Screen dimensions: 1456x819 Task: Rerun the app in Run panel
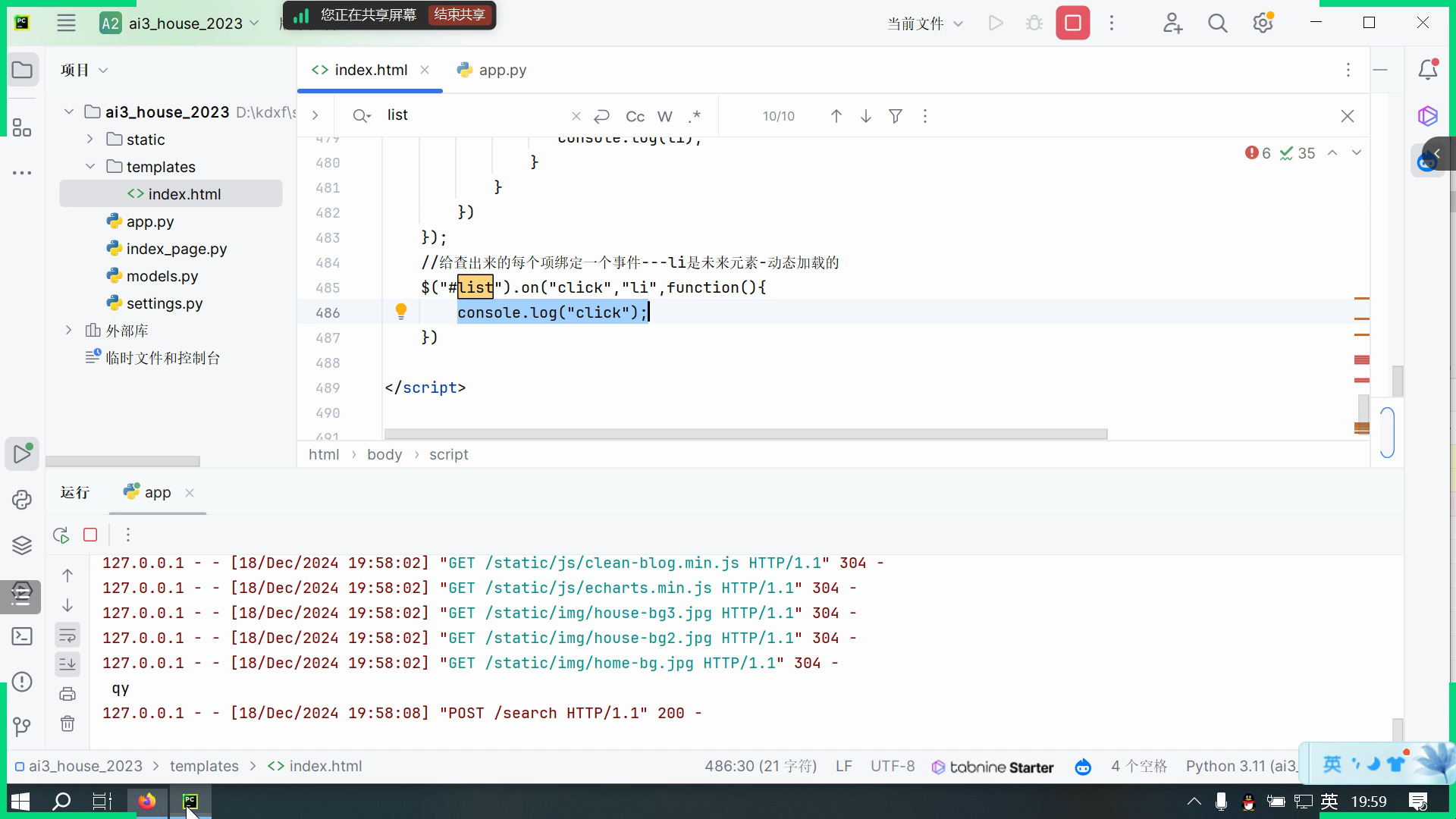click(x=61, y=535)
